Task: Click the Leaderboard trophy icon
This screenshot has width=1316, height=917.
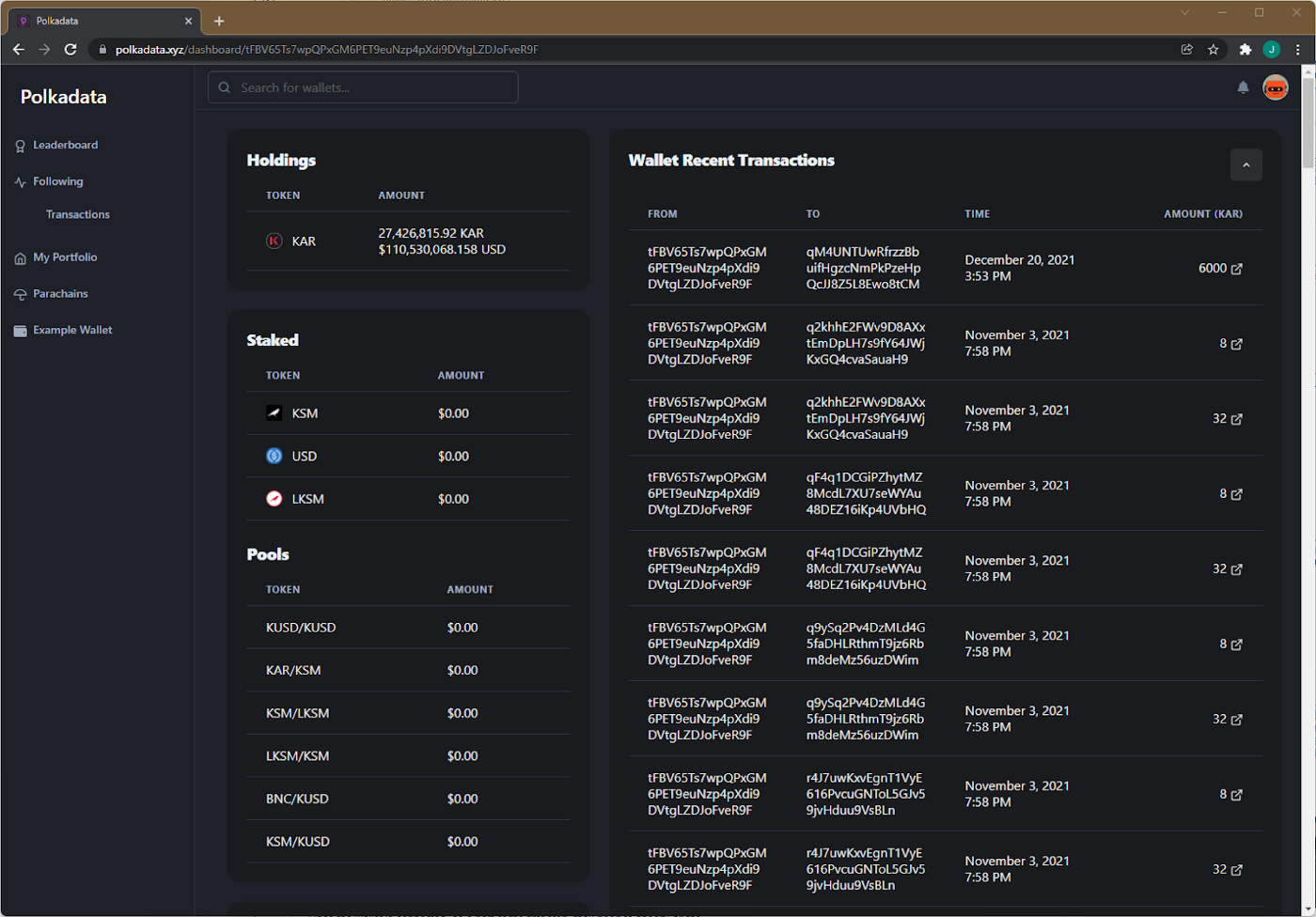Action: pyautogui.click(x=20, y=146)
